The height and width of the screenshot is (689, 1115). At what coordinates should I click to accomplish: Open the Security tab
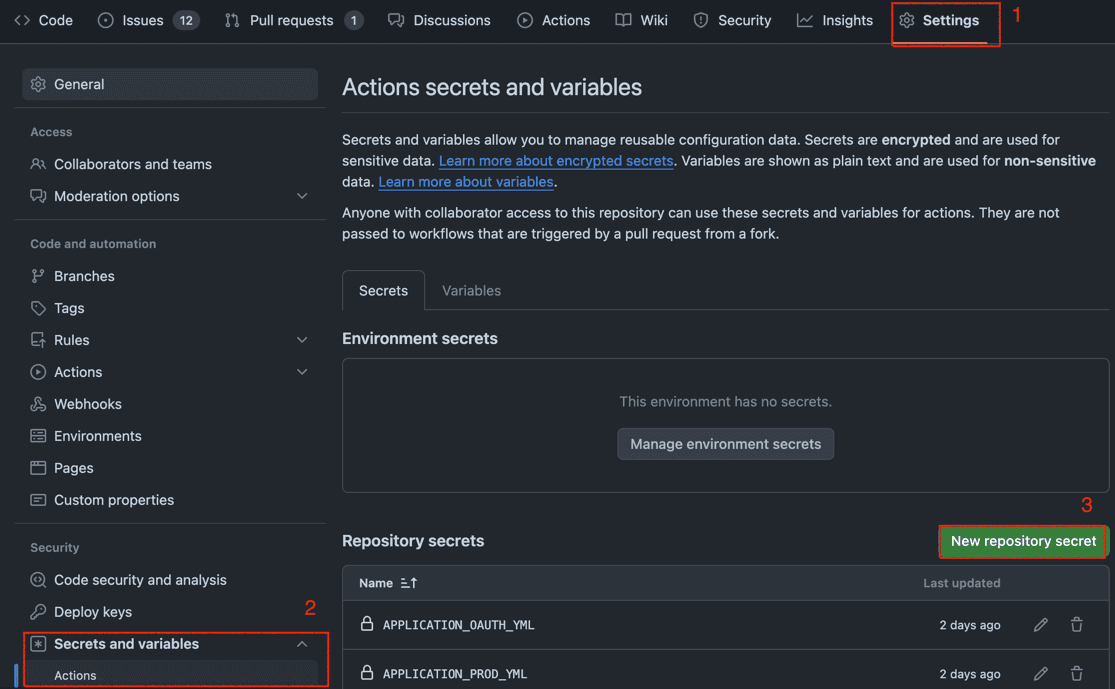(x=732, y=21)
